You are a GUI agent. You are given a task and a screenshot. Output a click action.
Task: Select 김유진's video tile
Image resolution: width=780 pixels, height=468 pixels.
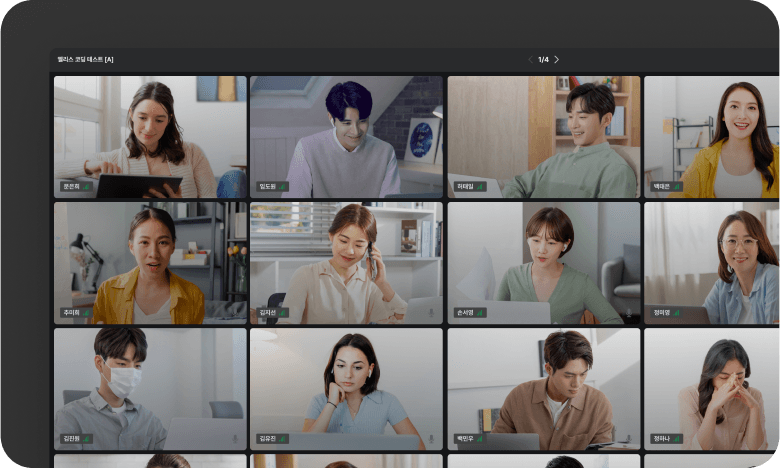tap(346, 389)
